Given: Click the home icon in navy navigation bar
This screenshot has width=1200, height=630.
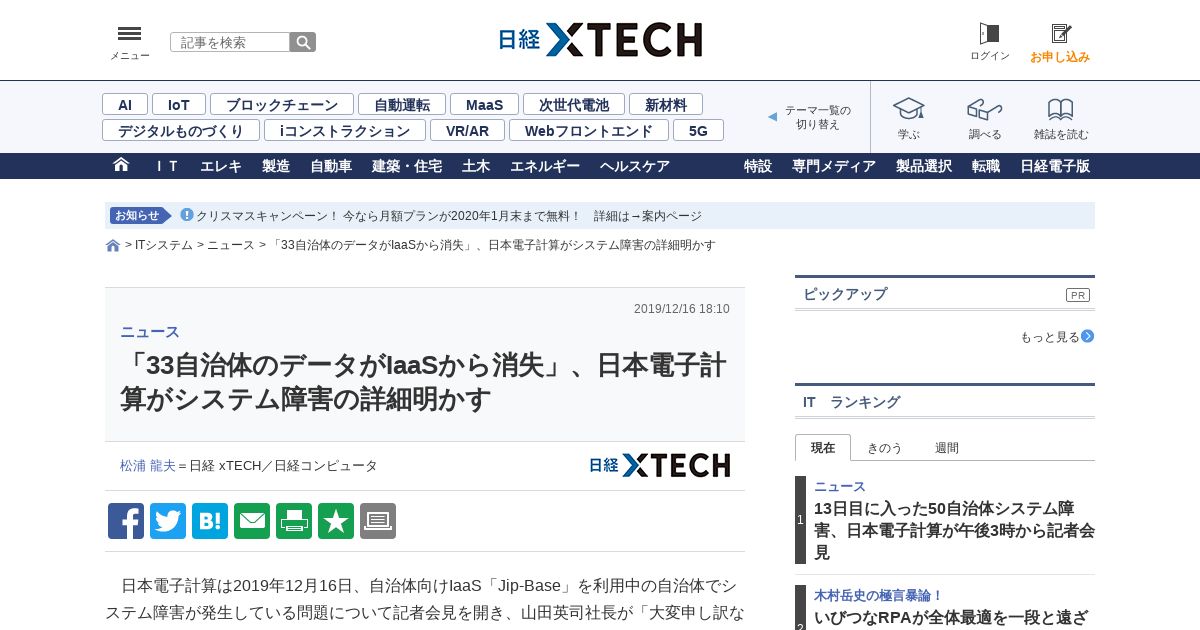Looking at the screenshot, I should [121, 165].
